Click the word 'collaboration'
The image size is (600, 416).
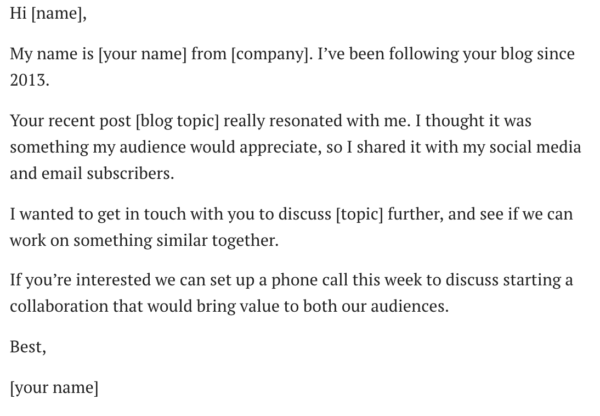[59, 307]
